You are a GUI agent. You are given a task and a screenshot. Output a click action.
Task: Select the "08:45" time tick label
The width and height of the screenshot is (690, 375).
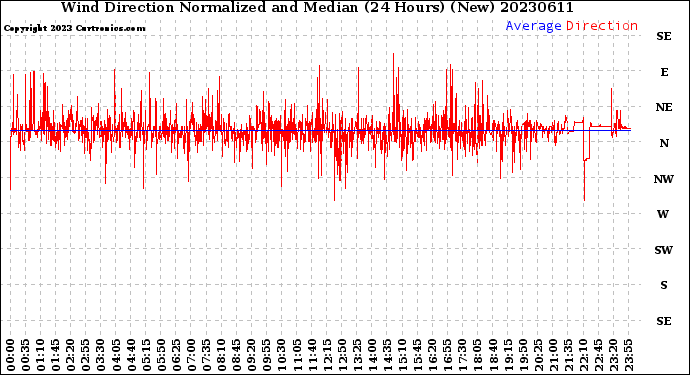pos(237,355)
